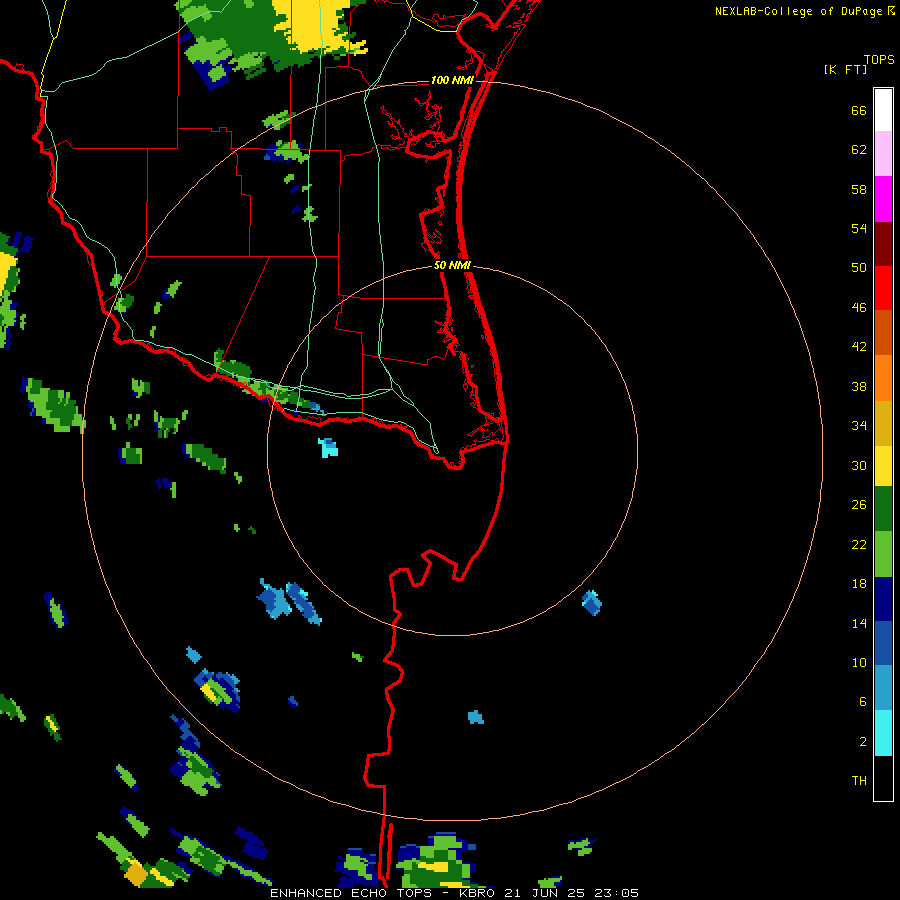The height and width of the screenshot is (900, 900).
Task: Click the cyan echo inside 50 NMI ring
Action: pyautogui.click(x=328, y=448)
